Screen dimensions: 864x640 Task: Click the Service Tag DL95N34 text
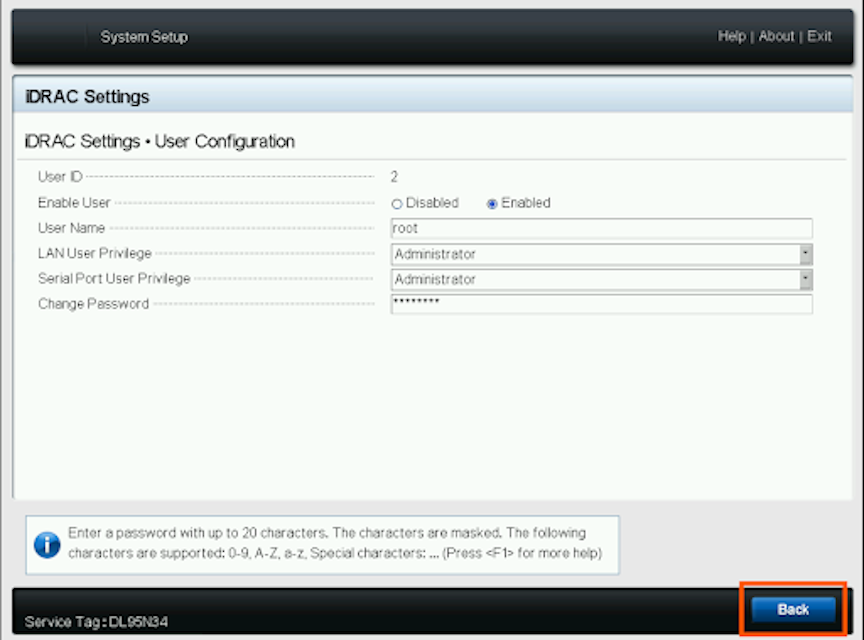tap(96, 621)
